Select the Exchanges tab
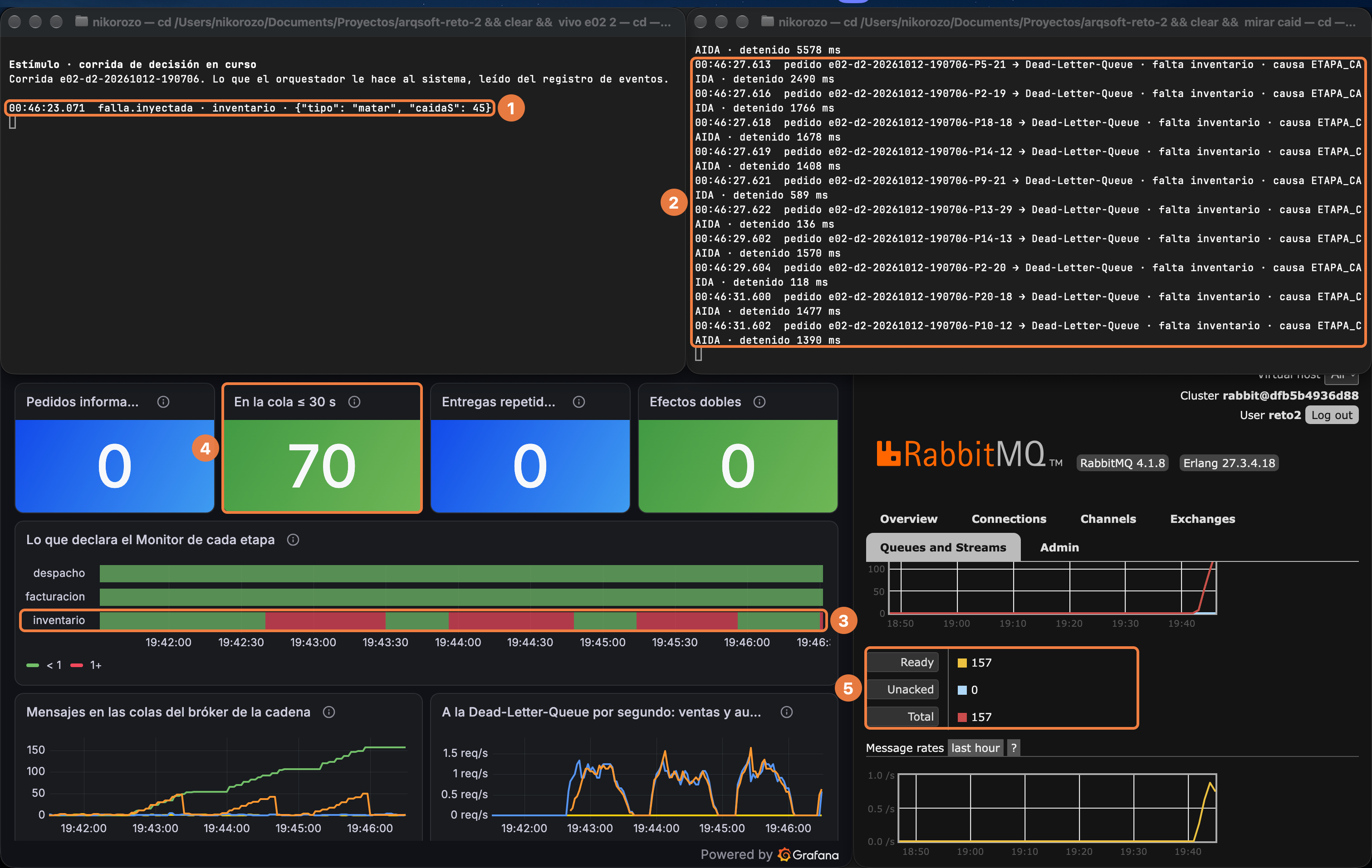The height and width of the screenshot is (868, 1372). 1202,519
